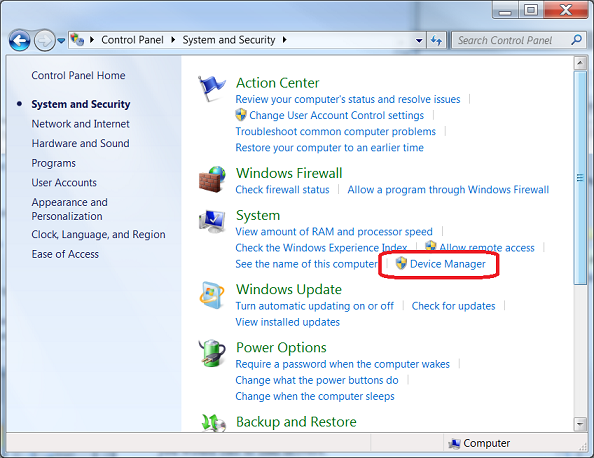
Task: Click the Windows Update icon
Action: click(x=212, y=295)
